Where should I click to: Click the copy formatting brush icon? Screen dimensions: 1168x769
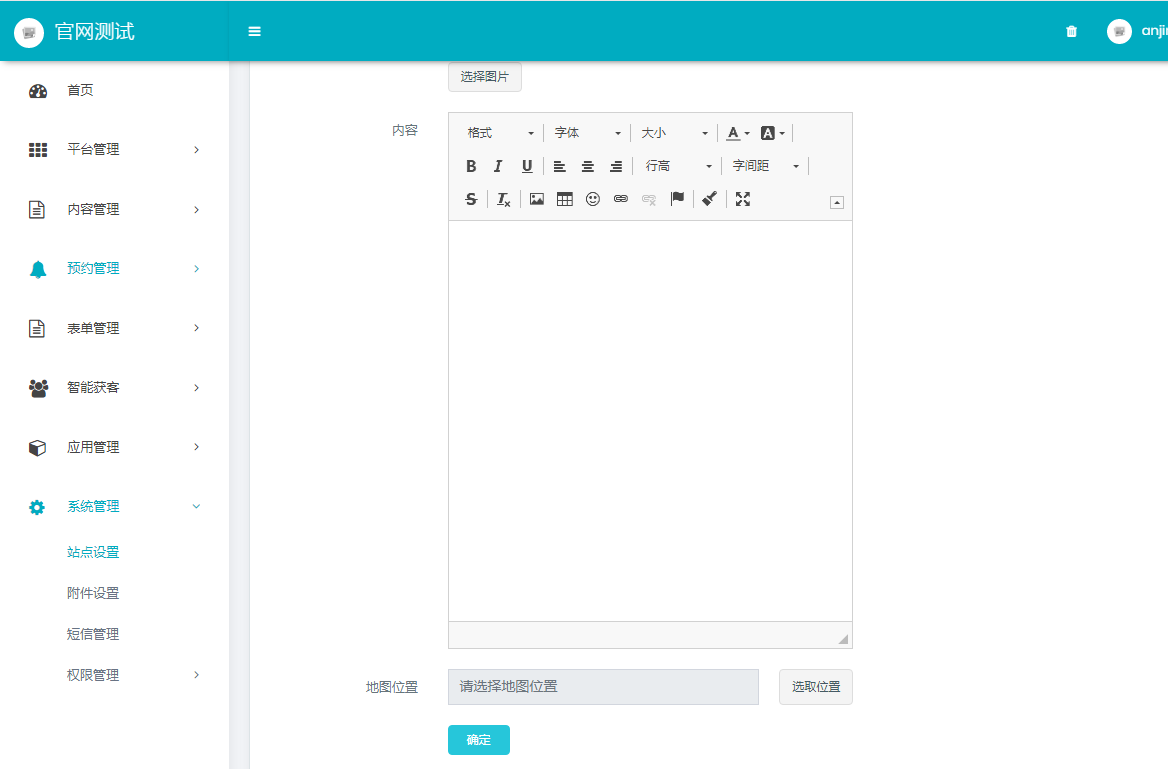(709, 199)
